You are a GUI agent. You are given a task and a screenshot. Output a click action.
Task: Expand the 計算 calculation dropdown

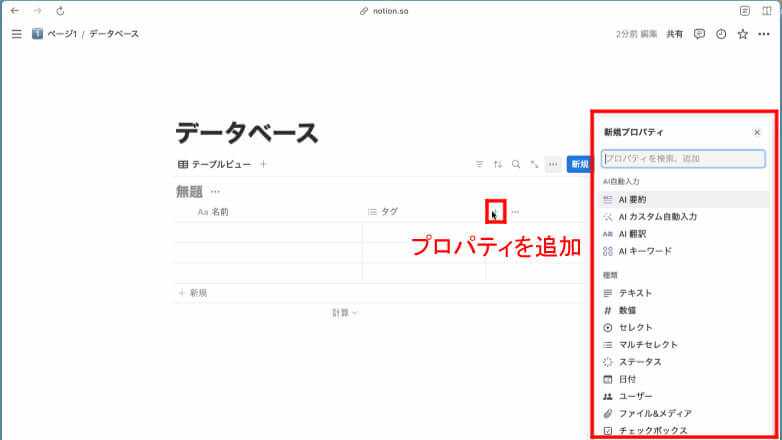[x=345, y=313]
